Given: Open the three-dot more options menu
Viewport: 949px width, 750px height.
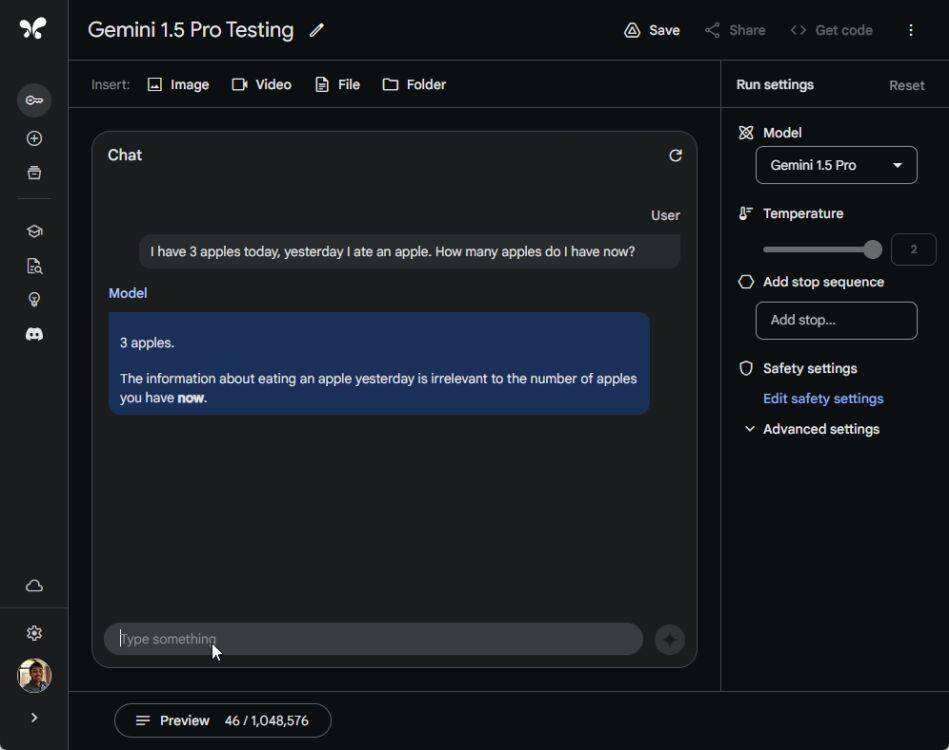Looking at the screenshot, I should pos(911,30).
